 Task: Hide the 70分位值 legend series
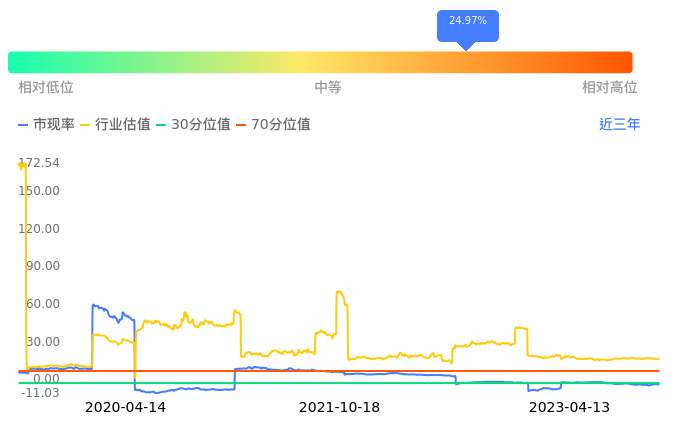coord(273,125)
